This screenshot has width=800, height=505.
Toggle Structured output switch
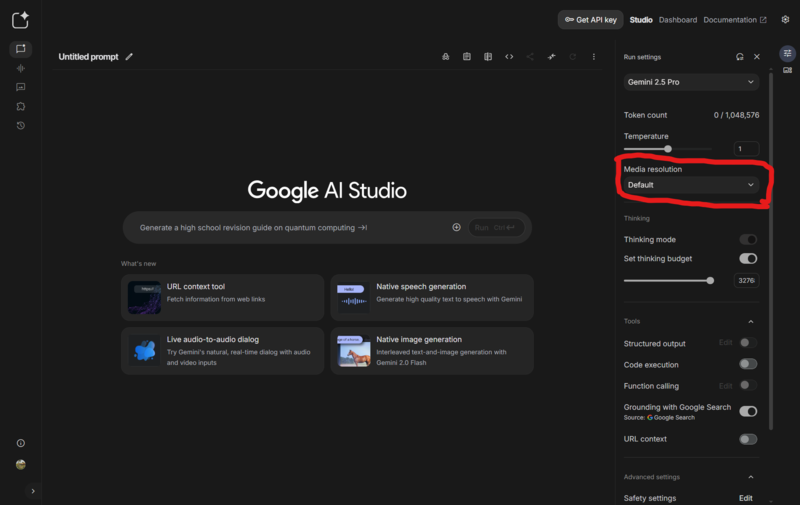pyautogui.click(x=748, y=343)
